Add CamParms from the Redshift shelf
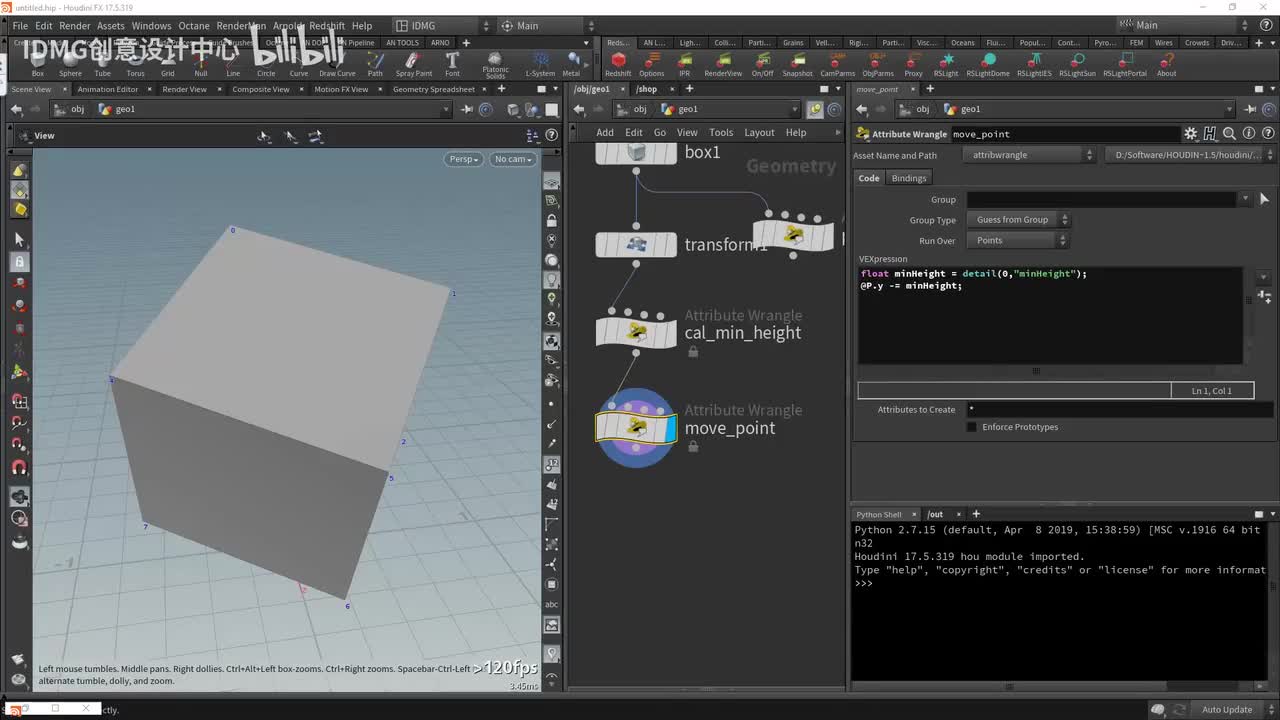 click(x=838, y=66)
